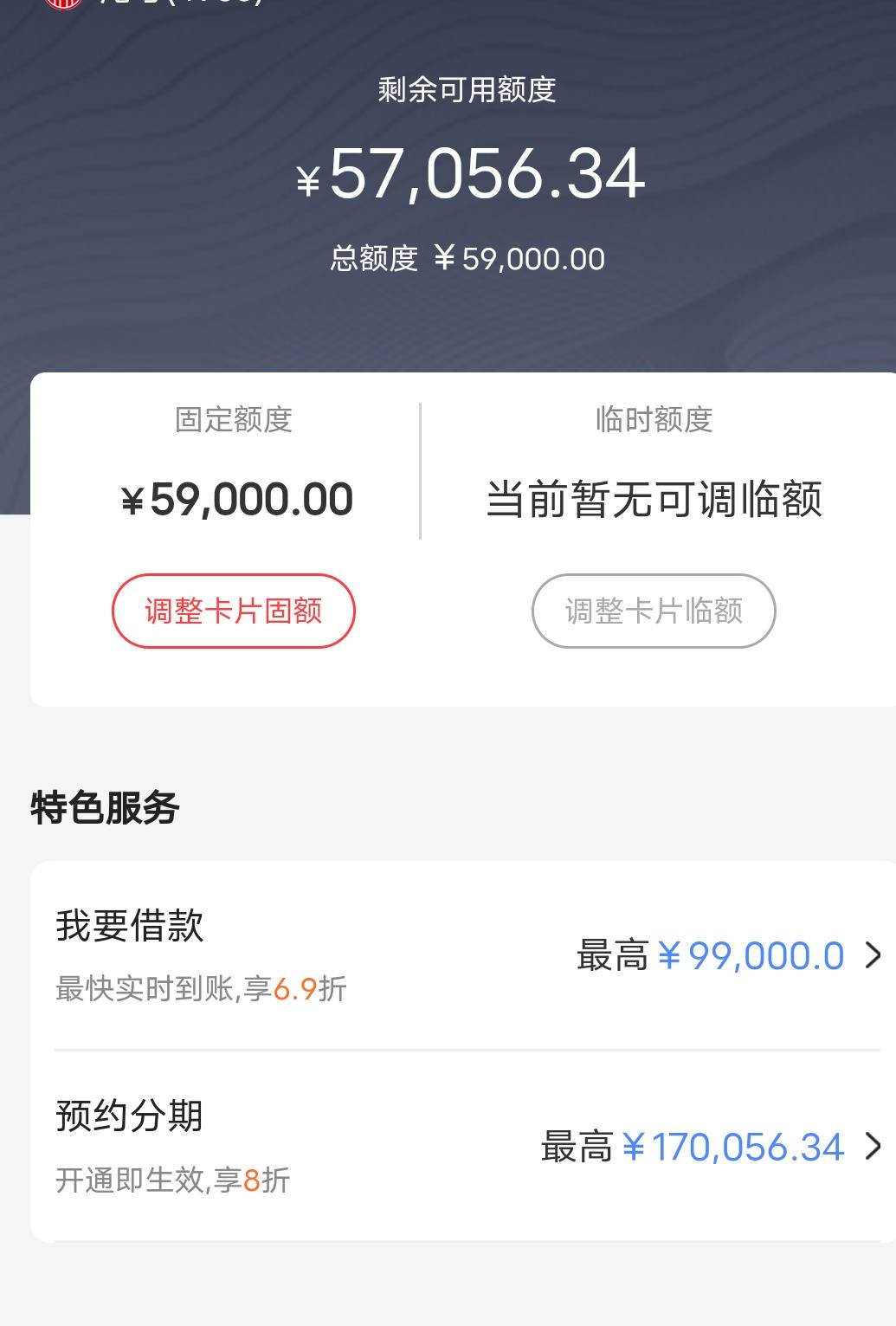
Task: Click the 调整卡片固额 button
Action: point(234,611)
